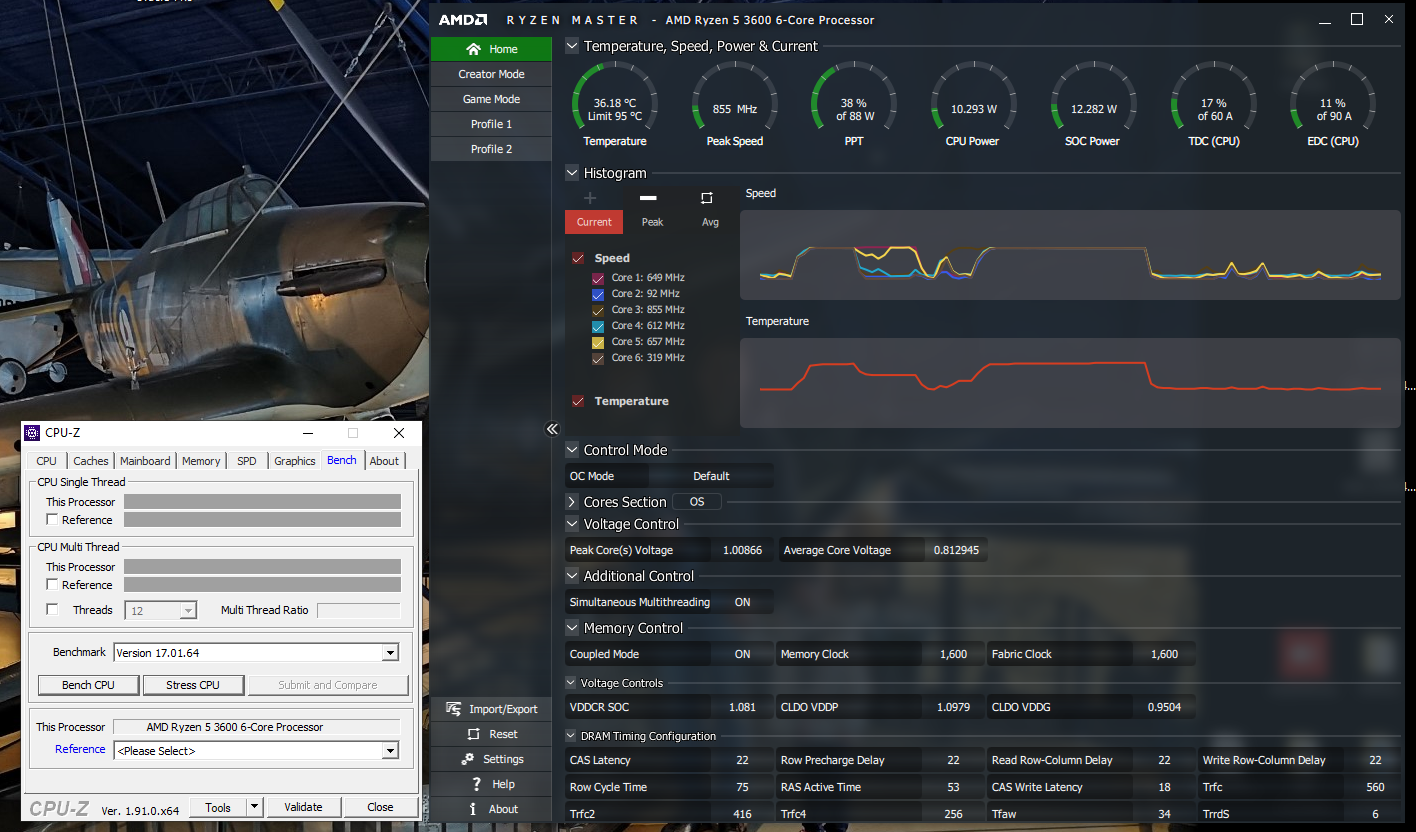The image size is (1416, 832).
Task: Click the CPU-Z window title icon
Action: coord(33,433)
